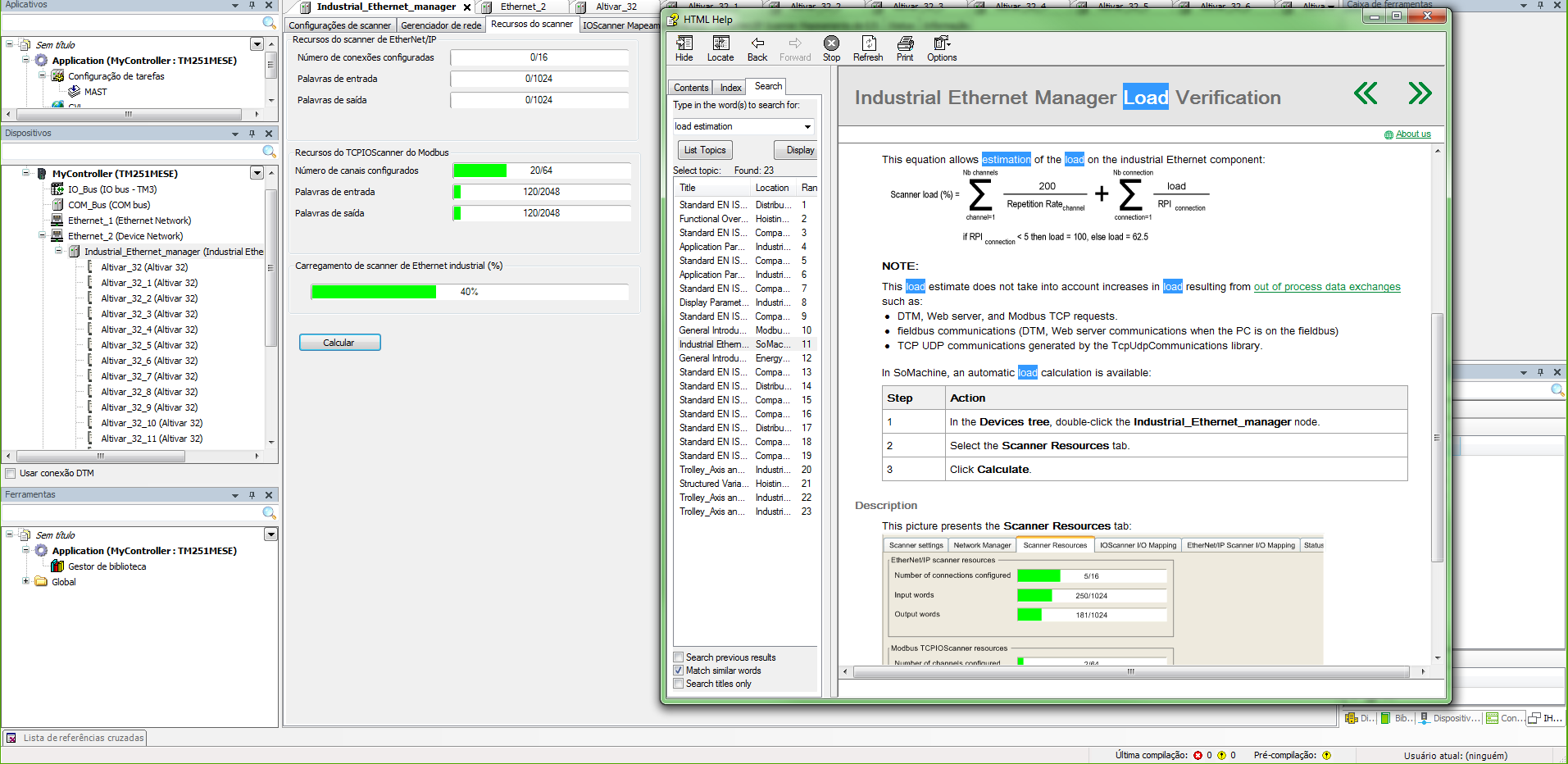This screenshot has height=764, width=1568.
Task: Open the About us link
Action: (x=1413, y=134)
